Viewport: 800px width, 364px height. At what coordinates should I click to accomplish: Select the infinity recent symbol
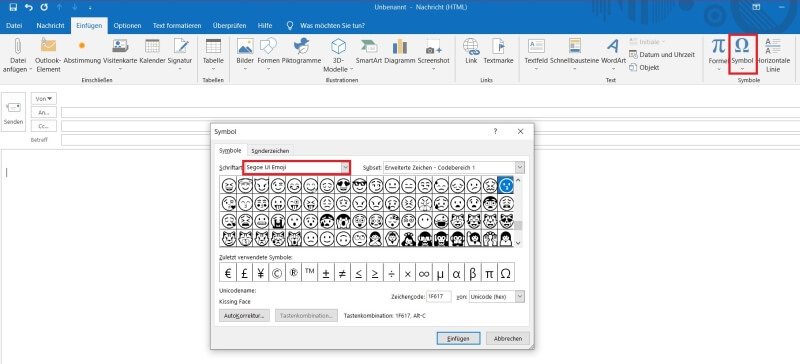click(x=423, y=273)
